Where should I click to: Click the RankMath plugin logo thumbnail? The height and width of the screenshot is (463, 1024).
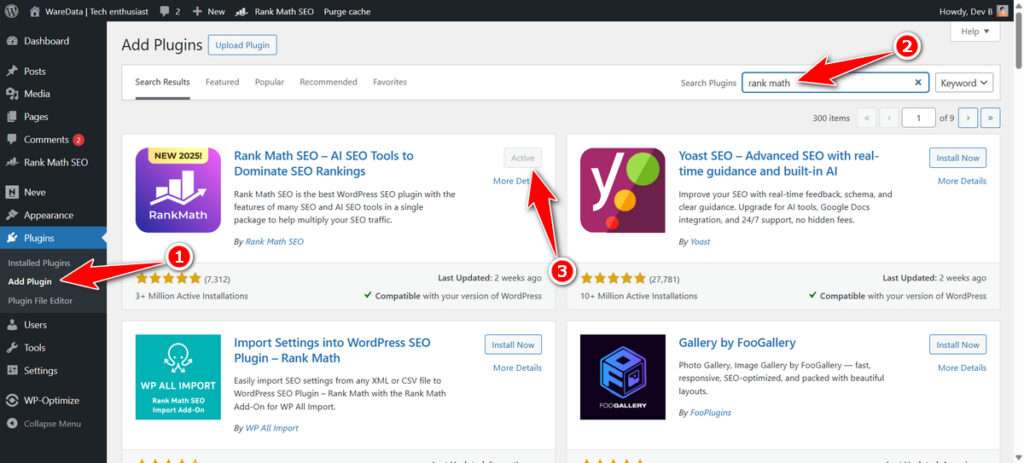(x=178, y=190)
